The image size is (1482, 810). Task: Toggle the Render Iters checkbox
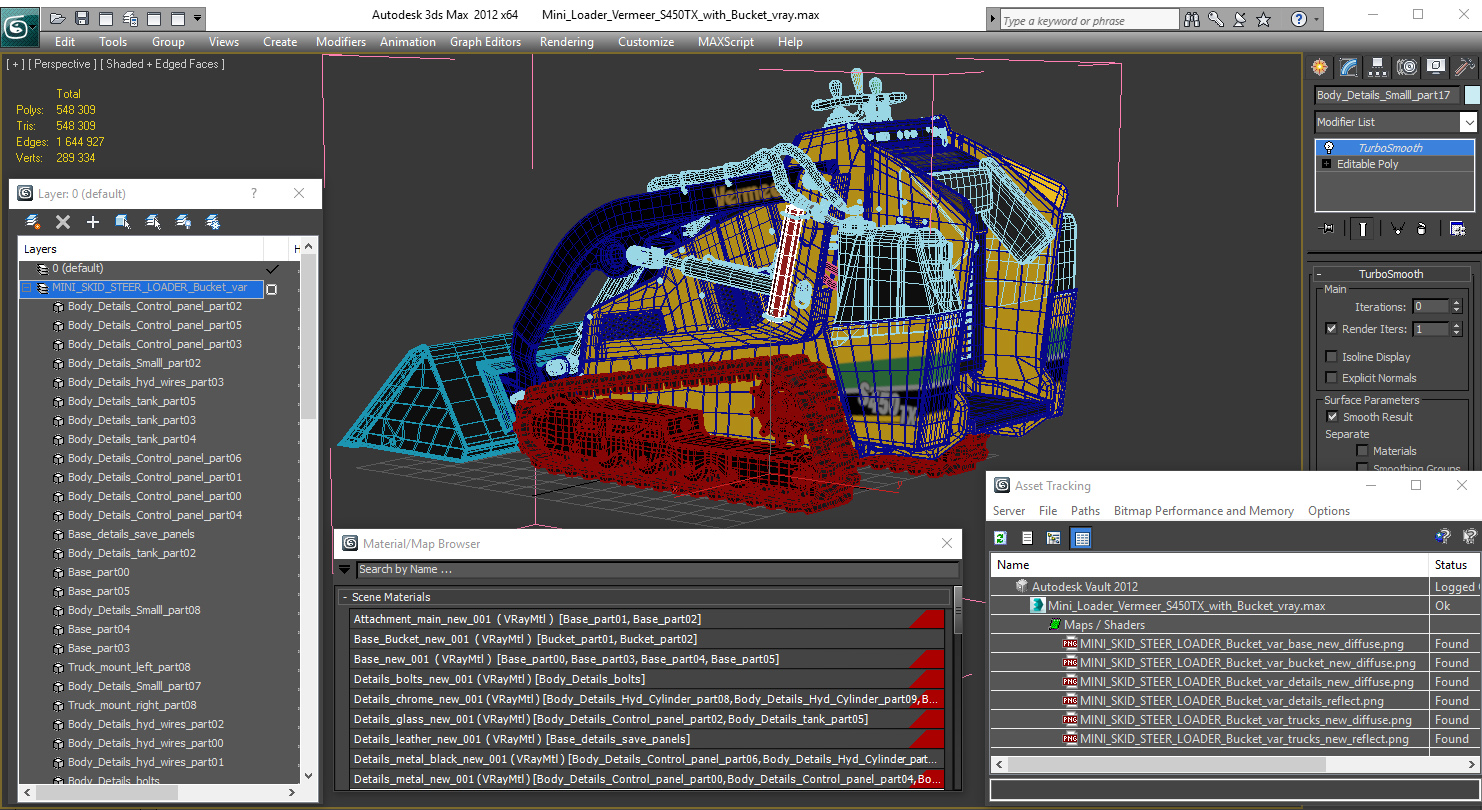[1331, 328]
